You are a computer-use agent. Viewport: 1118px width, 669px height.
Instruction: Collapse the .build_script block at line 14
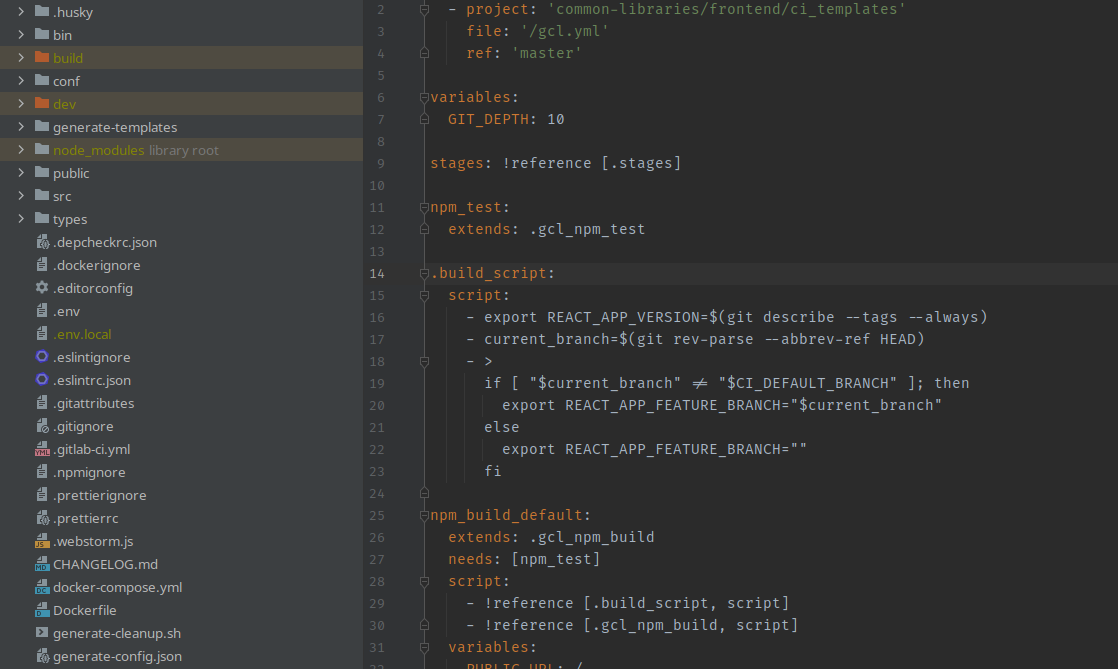tap(424, 273)
